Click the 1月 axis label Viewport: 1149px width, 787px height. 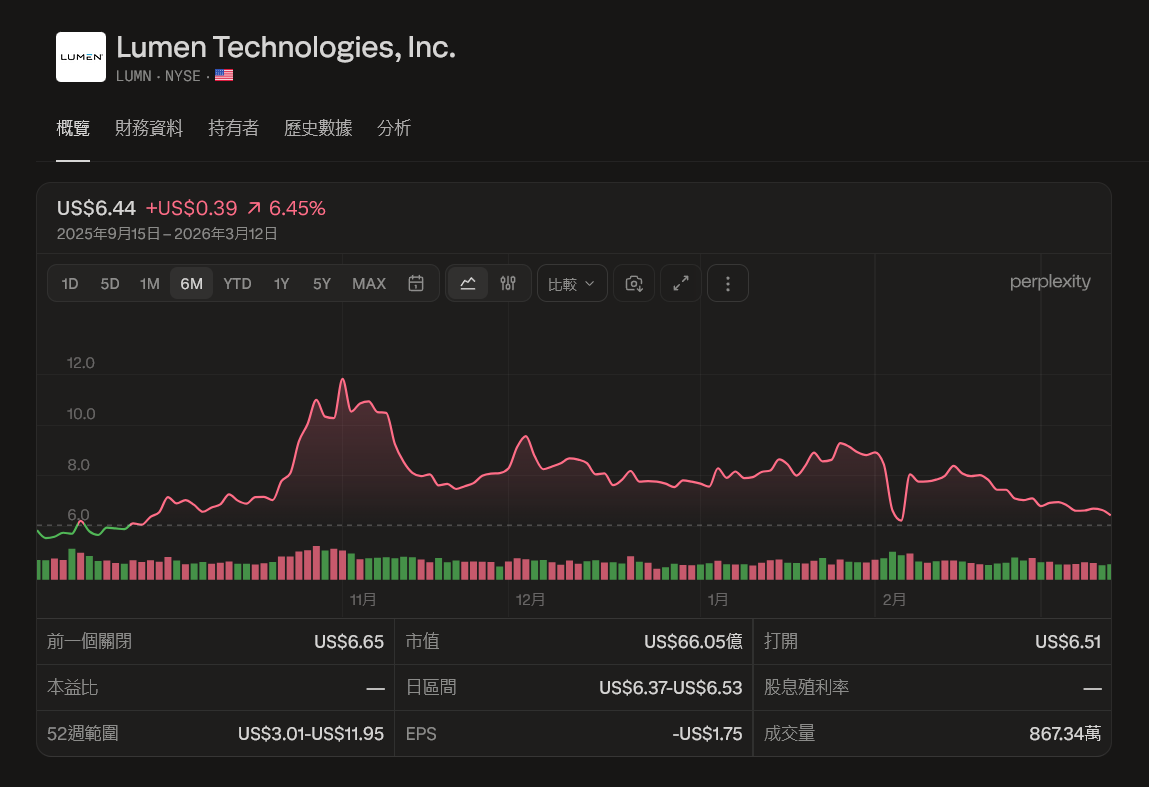pyautogui.click(x=717, y=599)
